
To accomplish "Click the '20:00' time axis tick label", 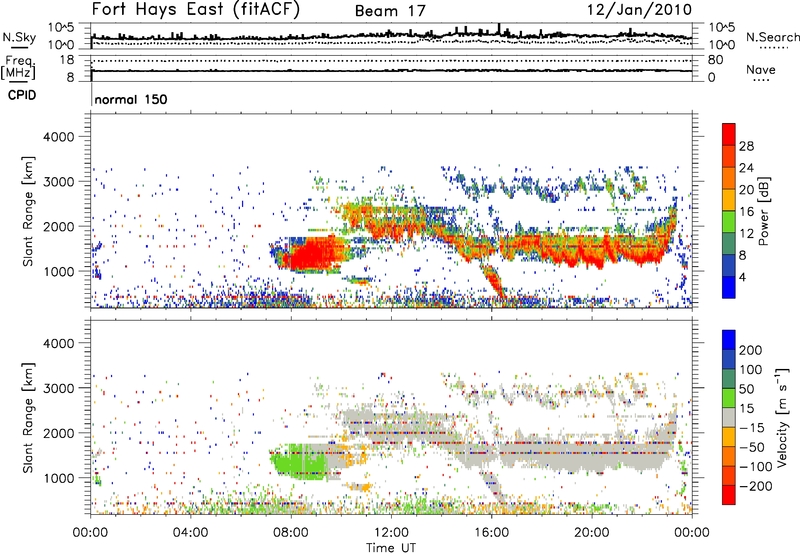I will 591,533.
